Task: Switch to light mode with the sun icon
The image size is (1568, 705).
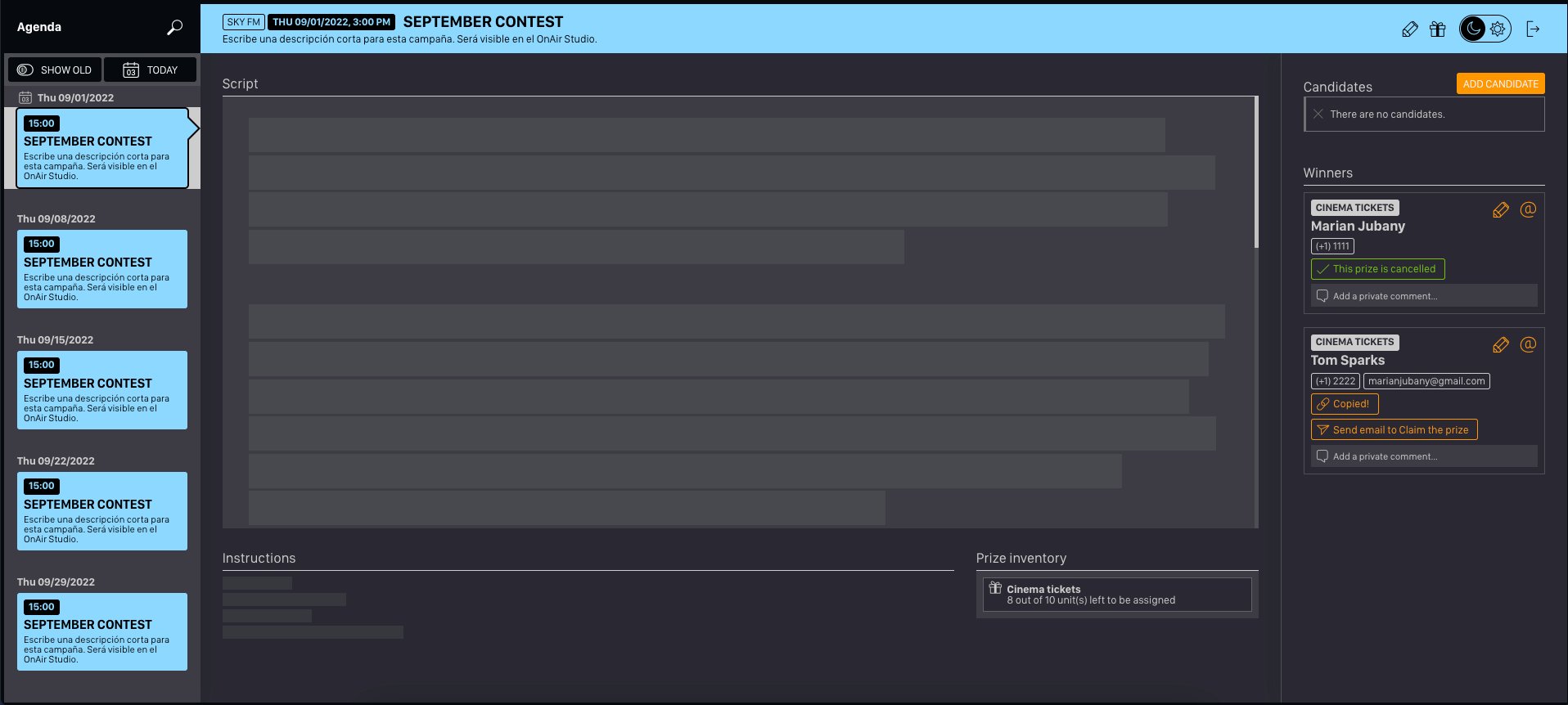Action: point(1498,29)
